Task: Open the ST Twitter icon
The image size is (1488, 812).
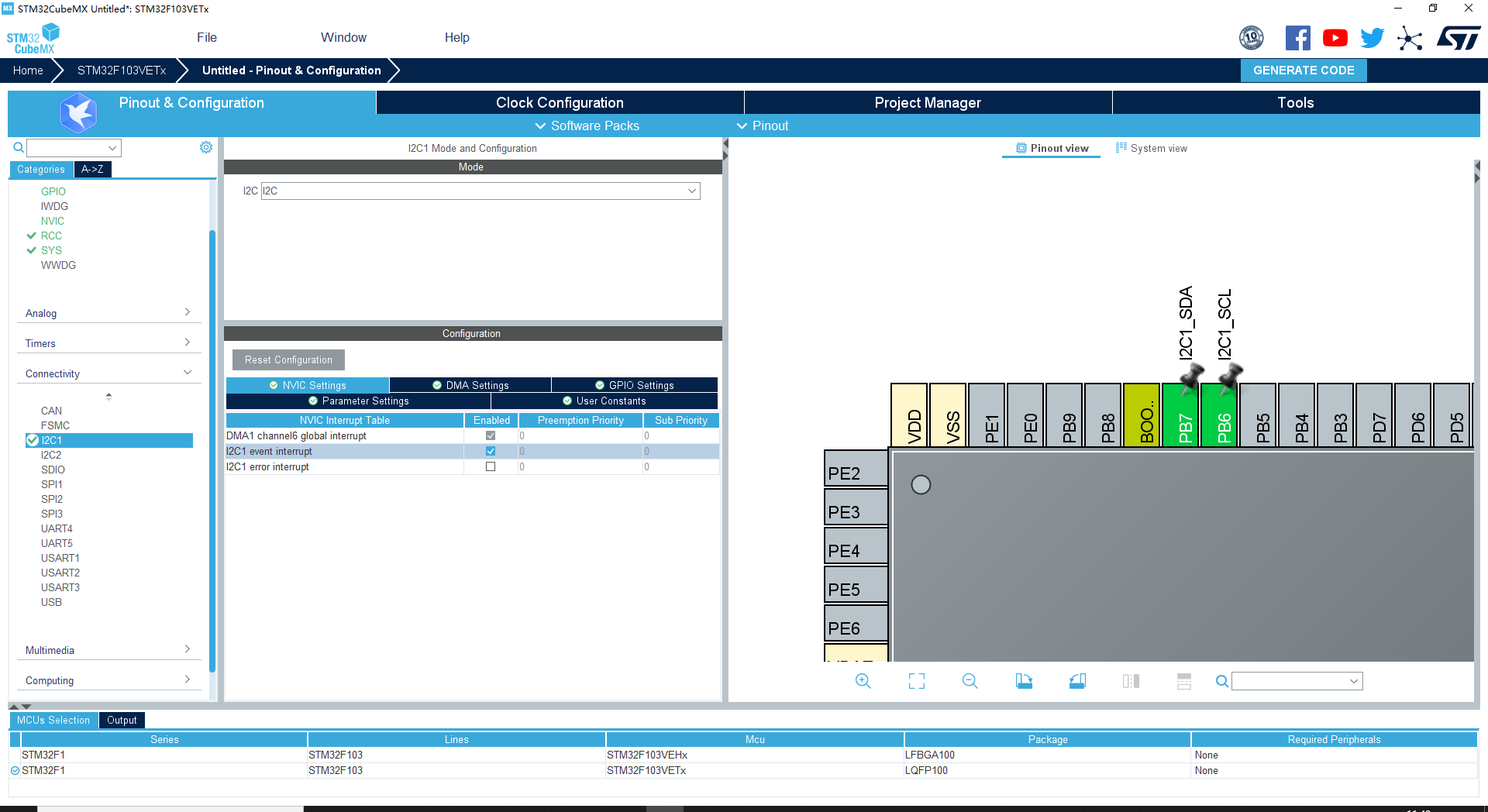Action: pyautogui.click(x=1372, y=38)
